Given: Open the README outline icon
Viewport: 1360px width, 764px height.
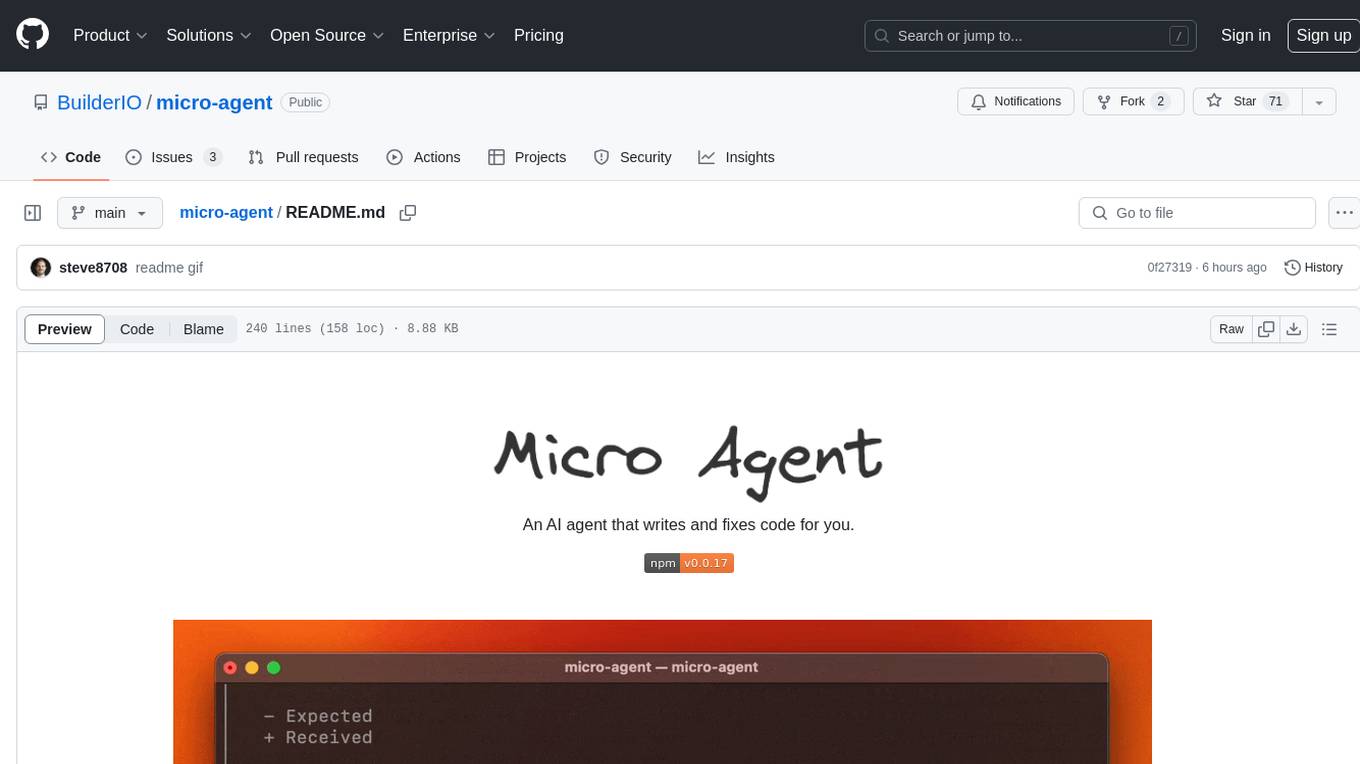Looking at the screenshot, I should pos(1329,329).
